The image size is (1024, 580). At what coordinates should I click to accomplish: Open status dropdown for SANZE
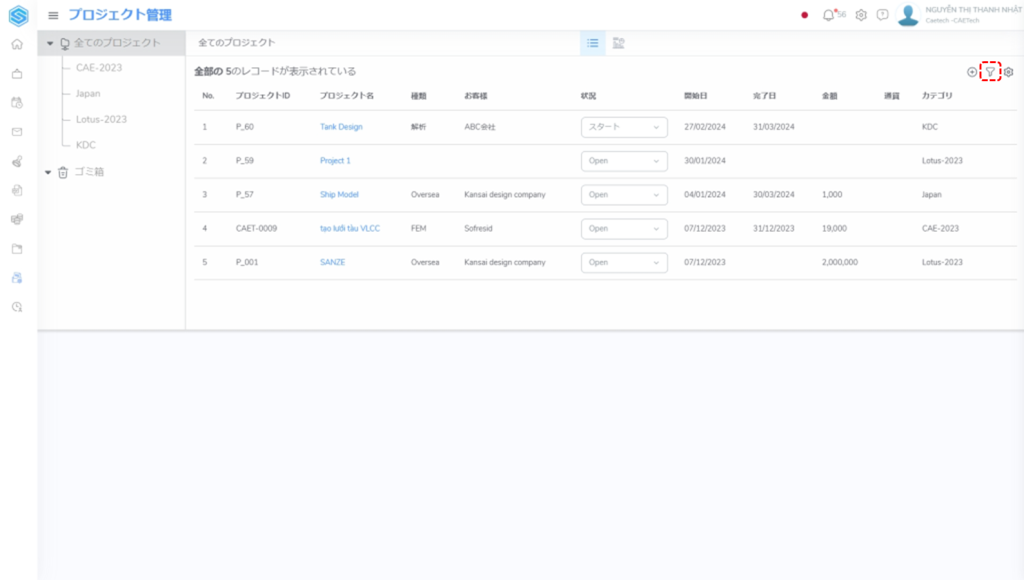(x=624, y=262)
